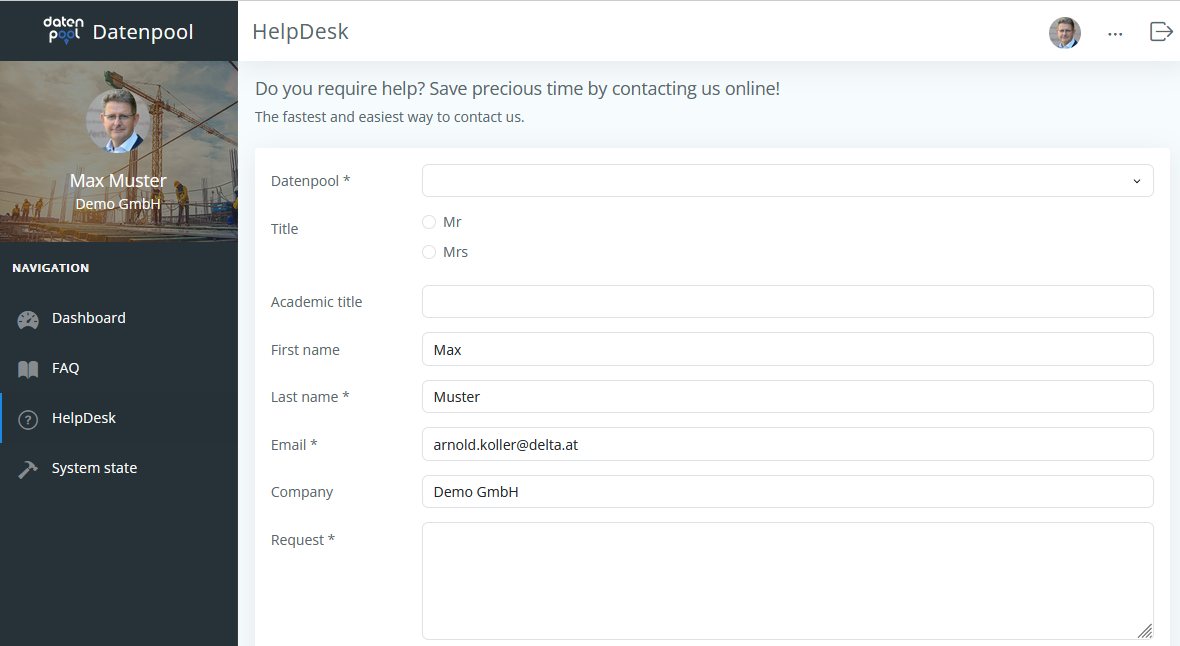Screen dimensions: 1180x646
Task: Select the Mrs title radio button
Action: (x=429, y=252)
